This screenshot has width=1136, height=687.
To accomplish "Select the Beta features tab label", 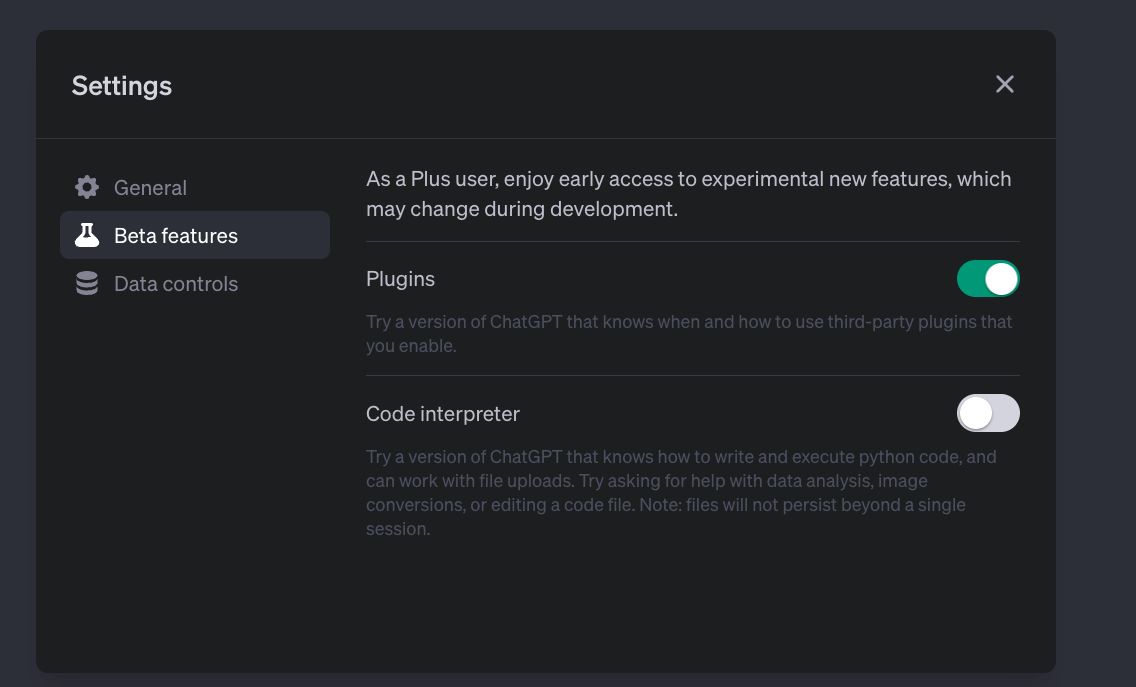I will pos(175,236).
